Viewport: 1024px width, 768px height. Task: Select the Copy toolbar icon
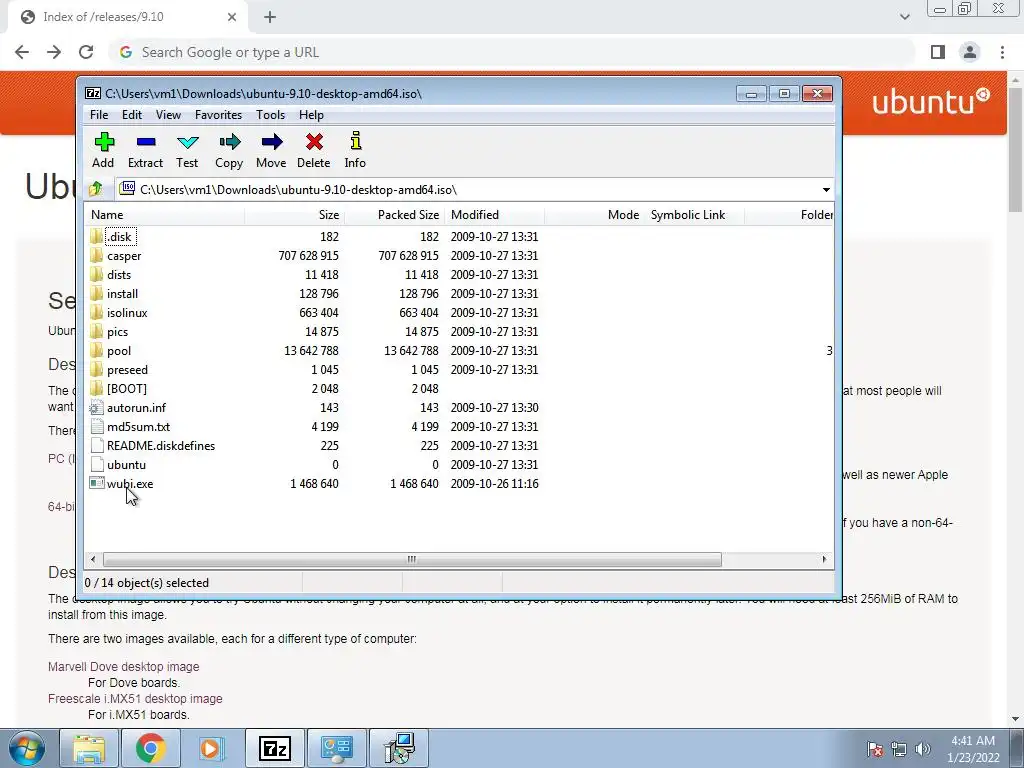(229, 150)
